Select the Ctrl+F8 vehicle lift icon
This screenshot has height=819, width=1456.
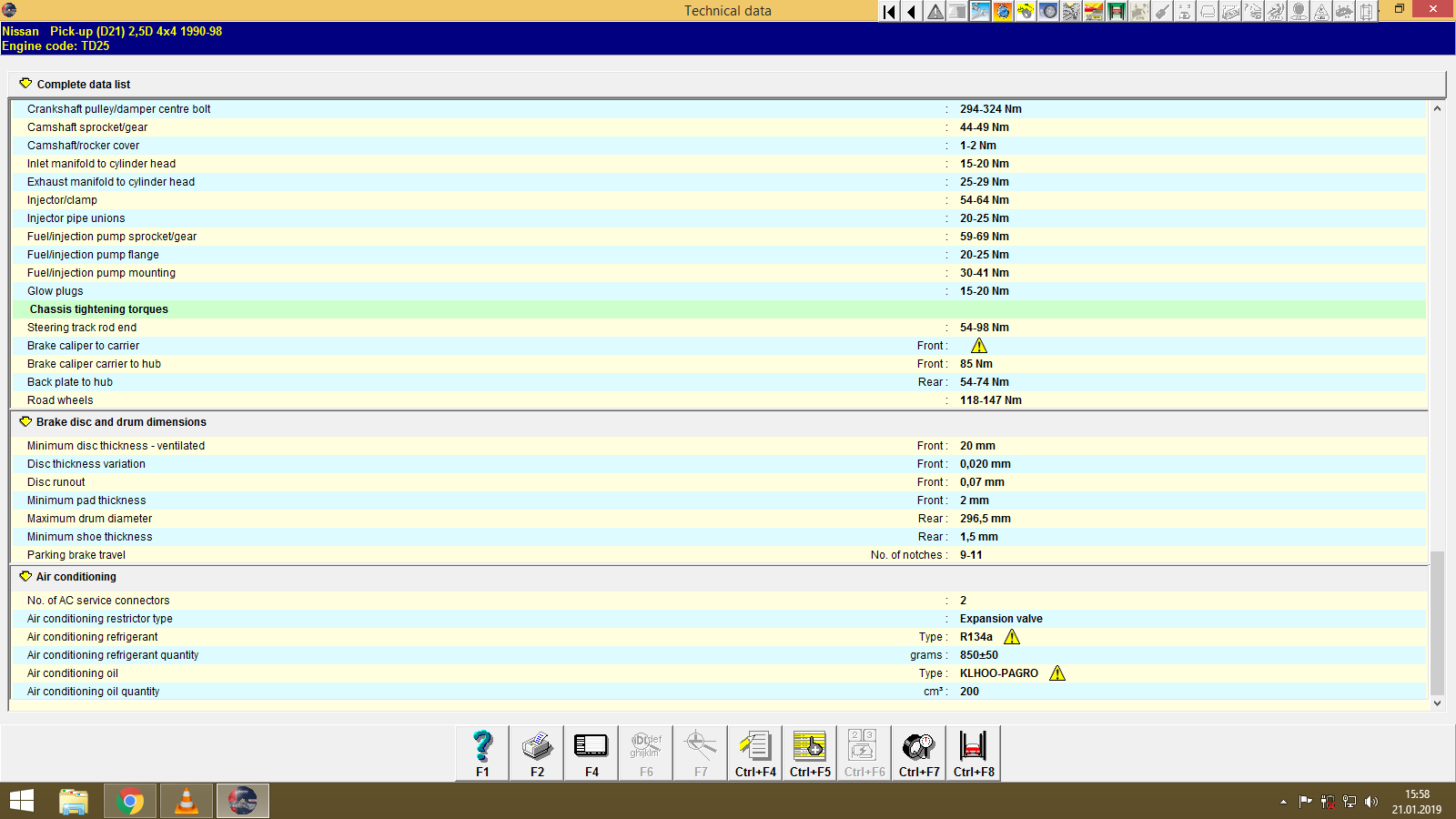click(973, 753)
